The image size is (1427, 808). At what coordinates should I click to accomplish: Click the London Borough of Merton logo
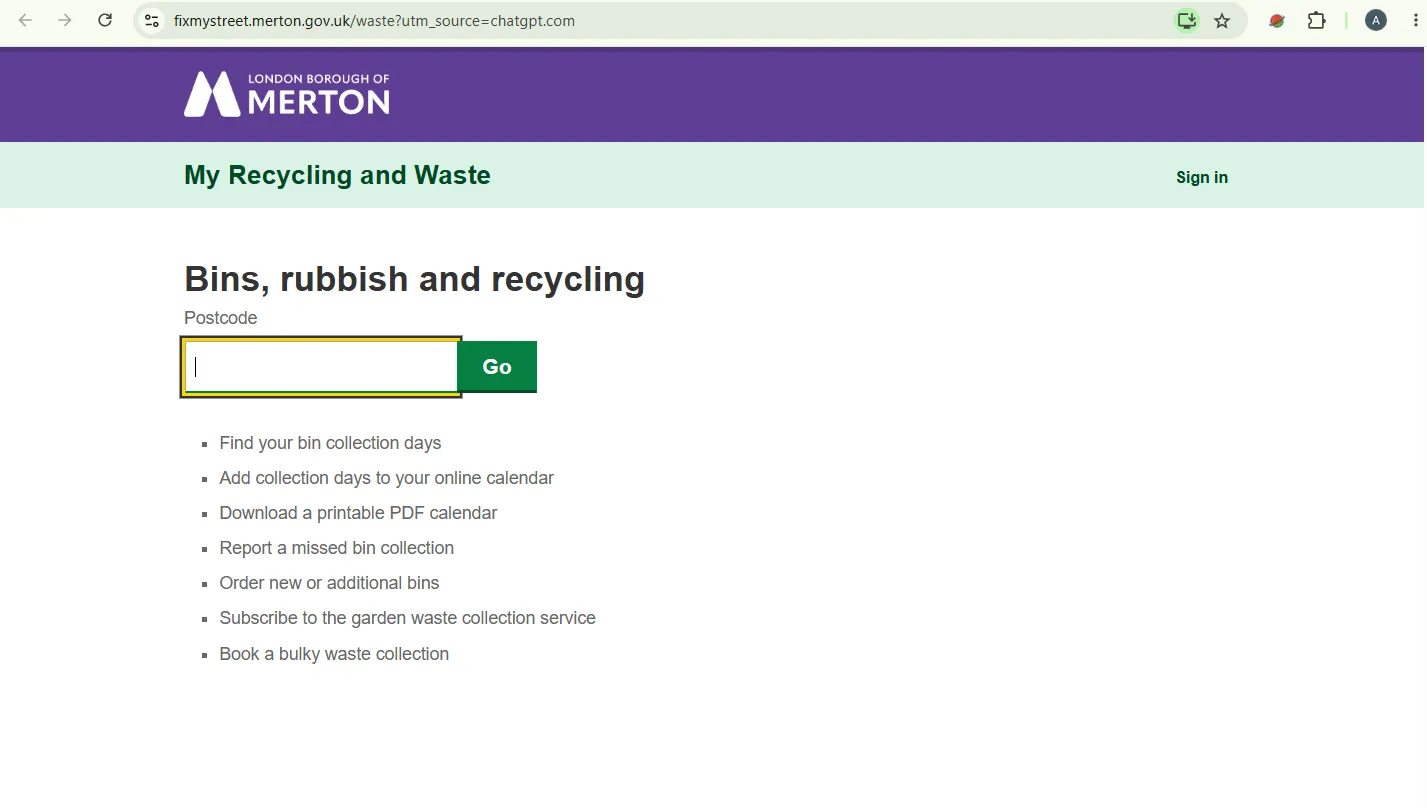[287, 94]
